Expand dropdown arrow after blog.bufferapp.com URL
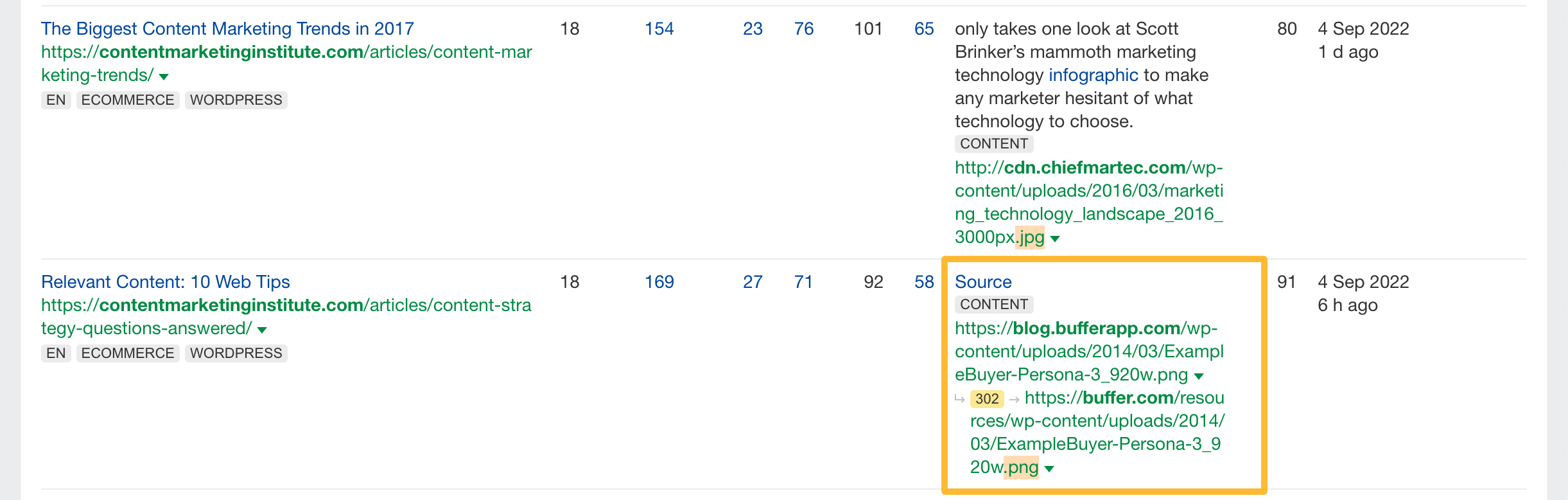The width and height of the screenshot is (1568, 500). tap(1199, 377)
